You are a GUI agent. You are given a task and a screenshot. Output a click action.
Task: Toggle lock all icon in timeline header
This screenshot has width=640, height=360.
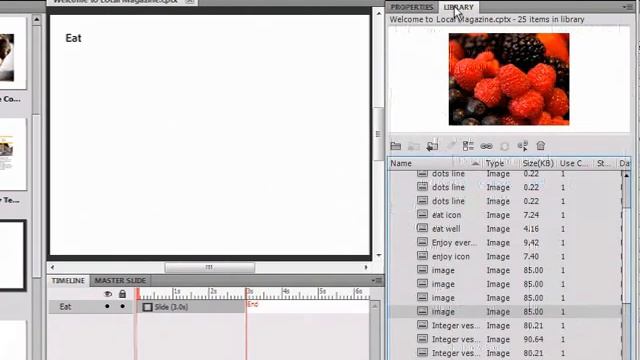coord(122,294)
